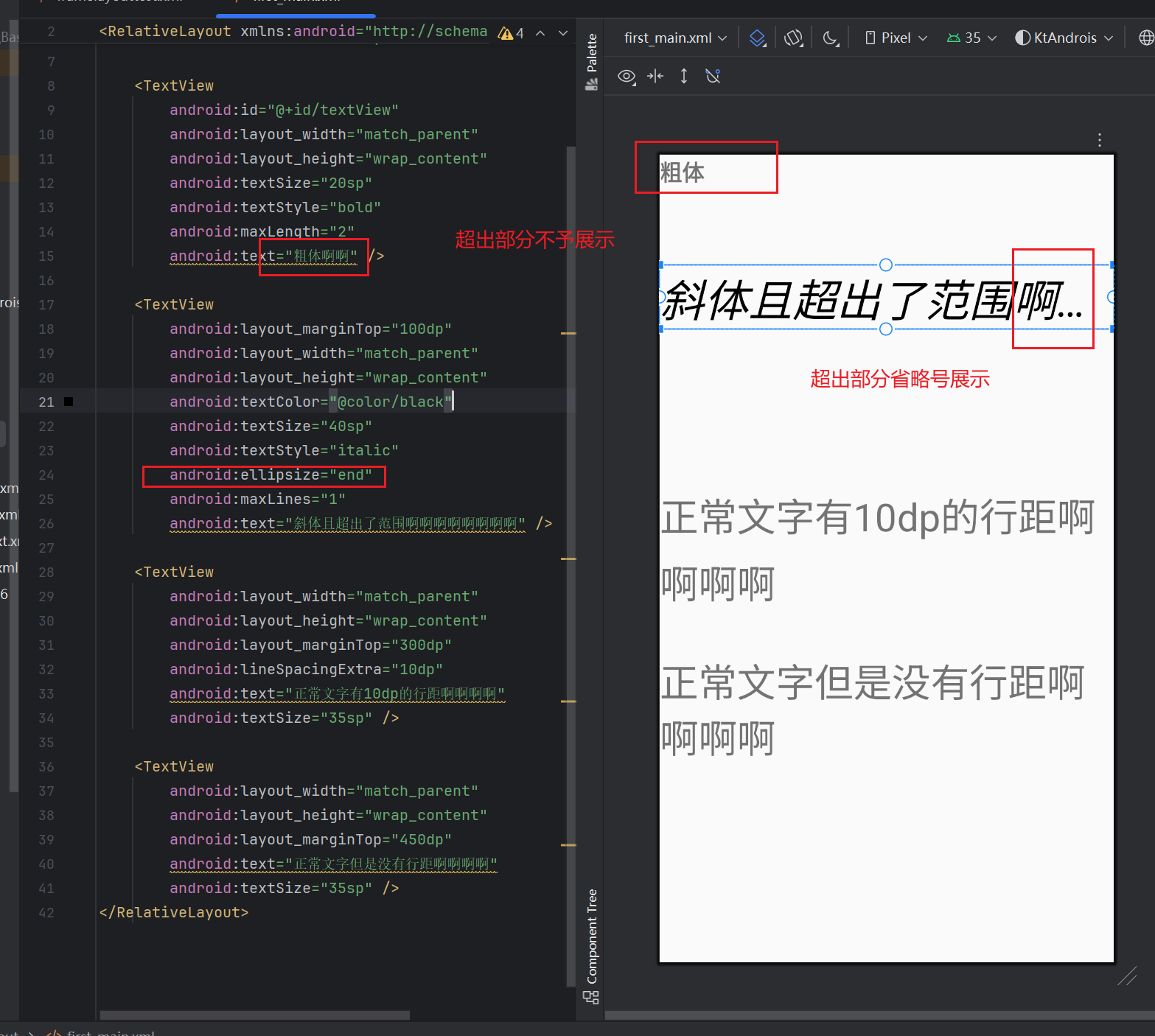This screenshot has height=1036, width=1155.
Task: Place cursor on android:layout_marginTop="450dp" line
Action: [310, 840]
